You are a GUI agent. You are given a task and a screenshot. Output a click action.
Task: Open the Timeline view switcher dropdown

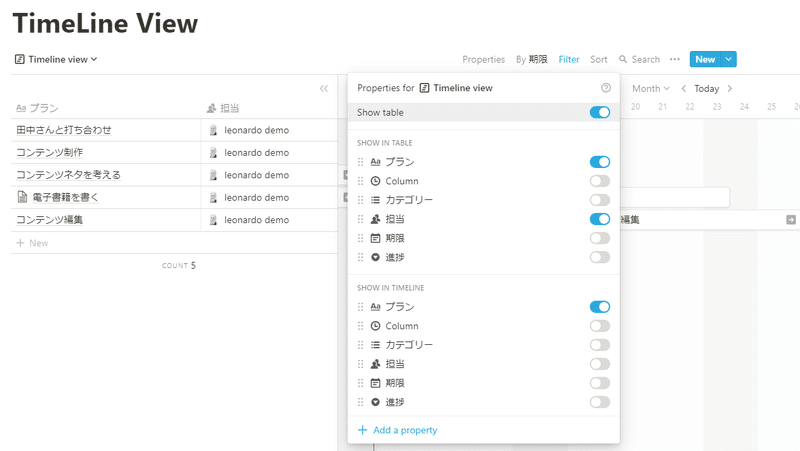click(x=56, y=59)
